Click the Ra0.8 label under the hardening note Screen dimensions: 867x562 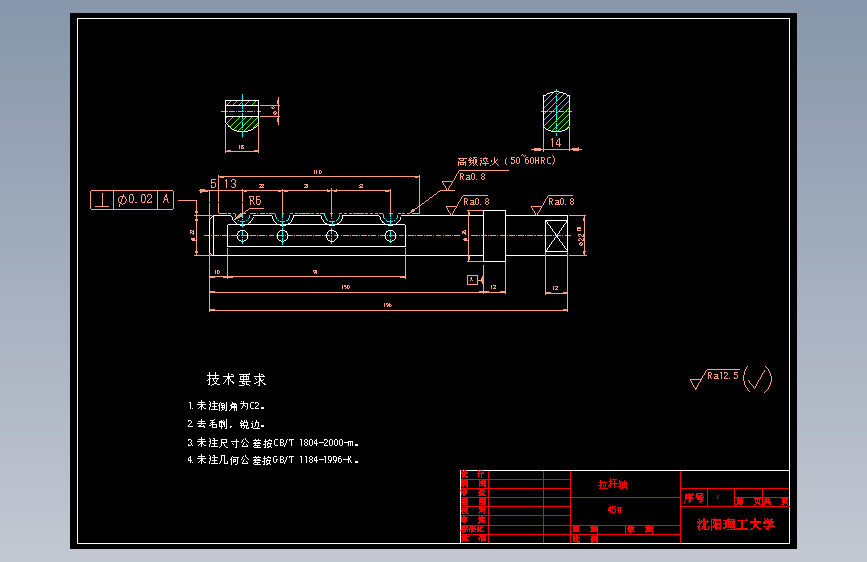(472, 176)
